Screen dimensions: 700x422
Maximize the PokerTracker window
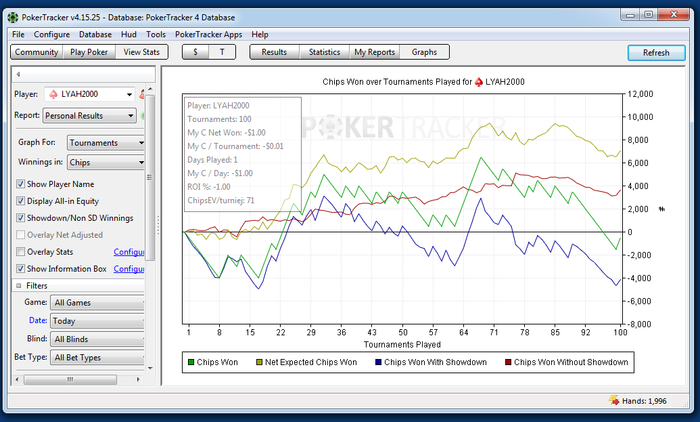pos(649,15)
